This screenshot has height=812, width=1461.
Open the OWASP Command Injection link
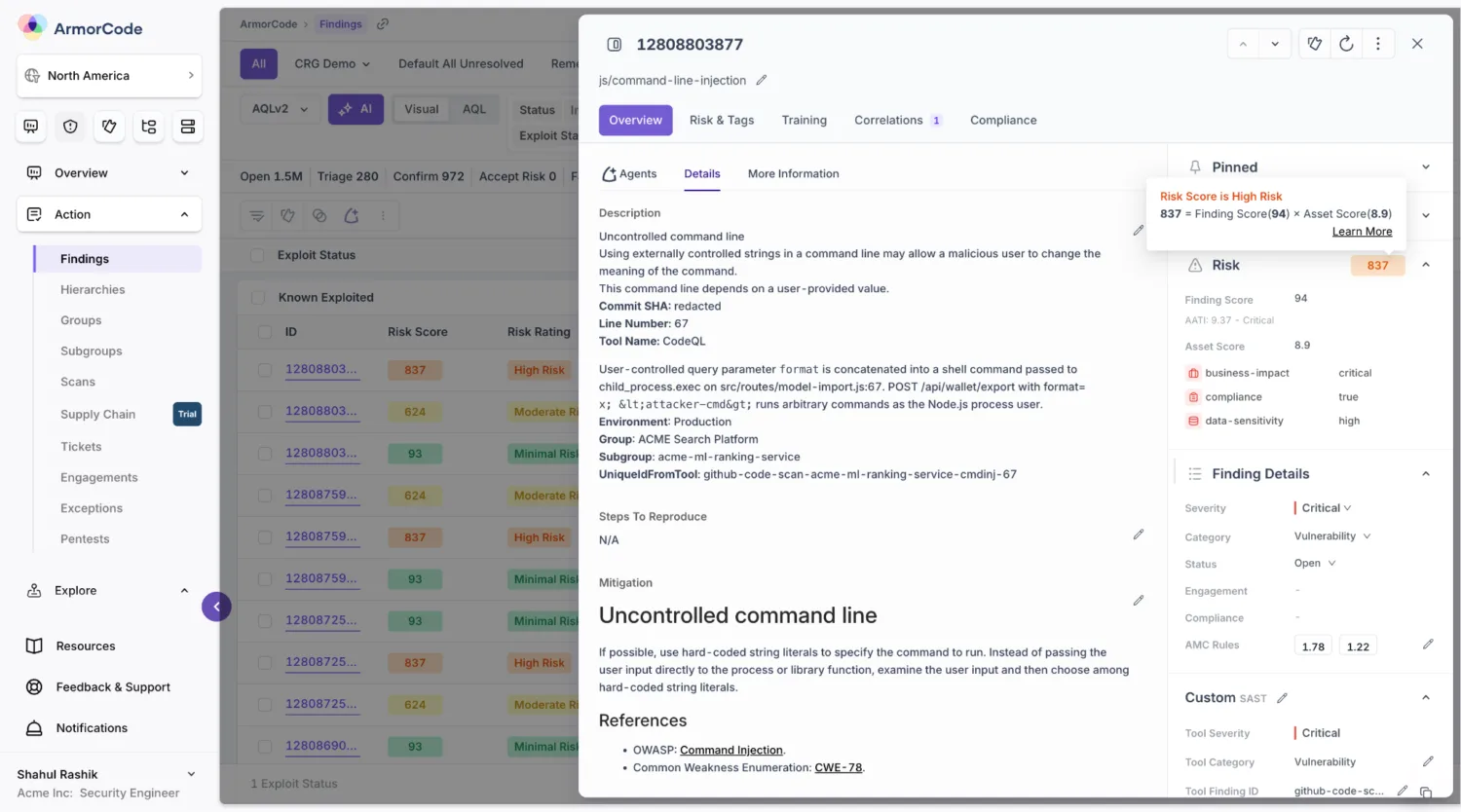click(731, 751)
